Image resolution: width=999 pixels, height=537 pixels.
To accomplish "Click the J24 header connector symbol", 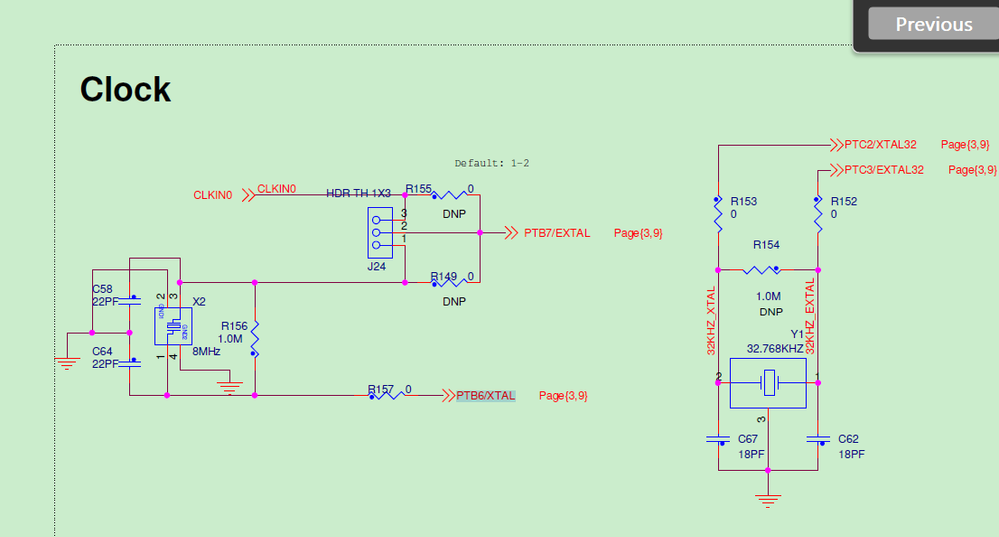I will coord(380,233).
